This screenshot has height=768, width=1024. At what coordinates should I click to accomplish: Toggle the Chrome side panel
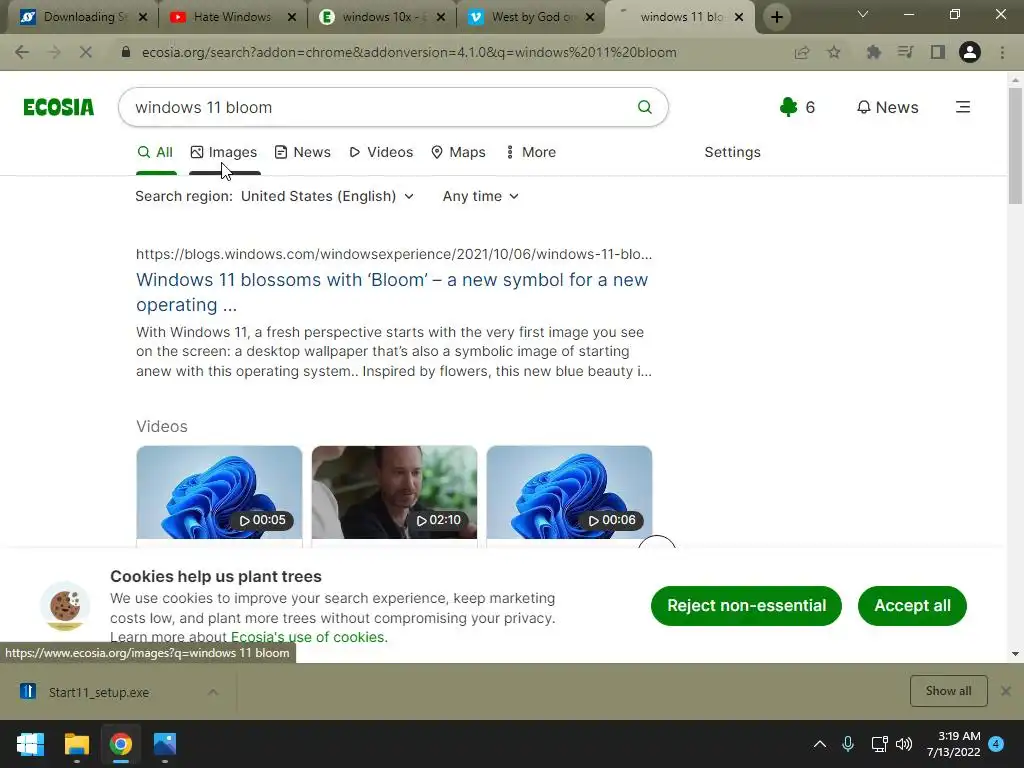pyautogui.click(x=938, y=52)
